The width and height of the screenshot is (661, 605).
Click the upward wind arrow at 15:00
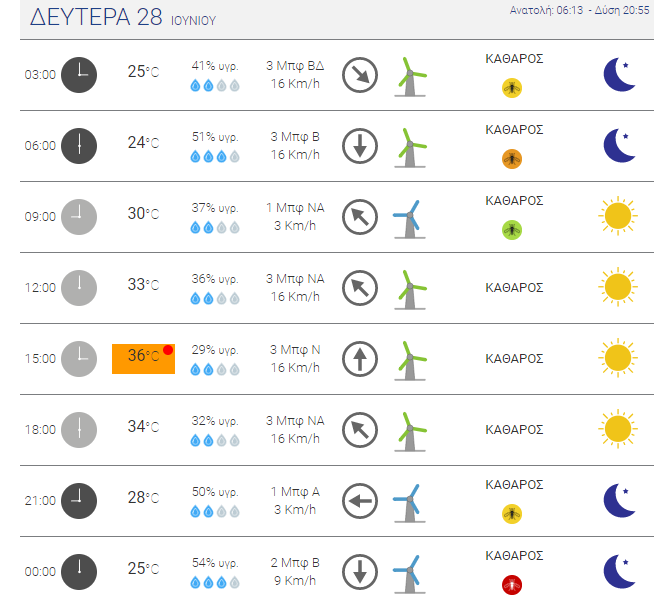(360, 359)
